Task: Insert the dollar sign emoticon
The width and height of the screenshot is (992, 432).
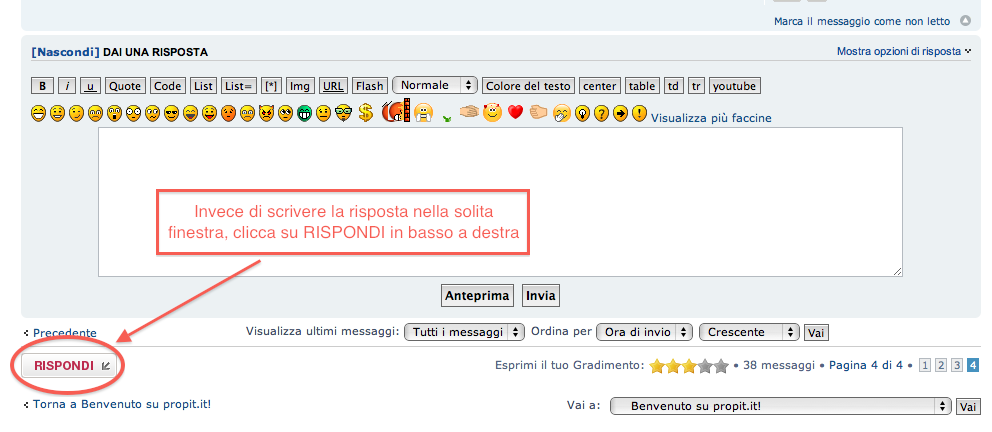Action: click(366, 113)
